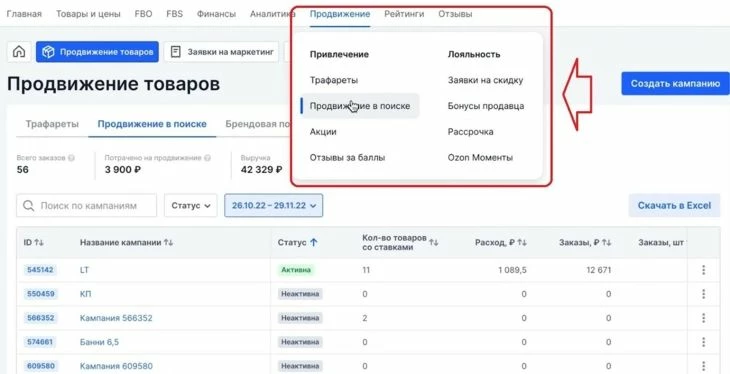Sort by Заказы ₽ column arrows
The image size is (730, 374).
pyautogui.click(x=606, y=243)
